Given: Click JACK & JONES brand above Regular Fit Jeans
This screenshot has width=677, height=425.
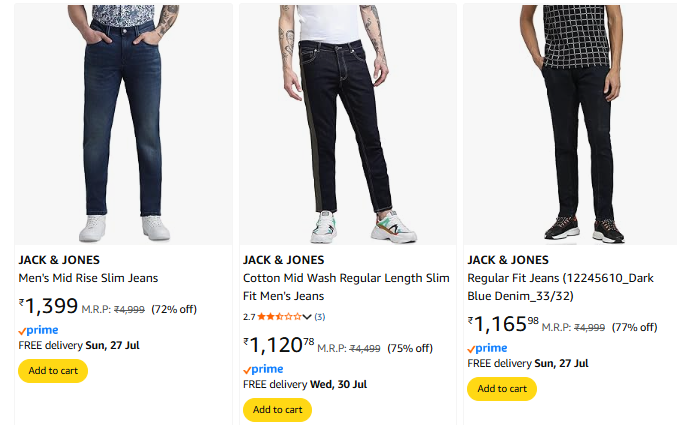Looking at the screenshot, I should tap(508, 260).
